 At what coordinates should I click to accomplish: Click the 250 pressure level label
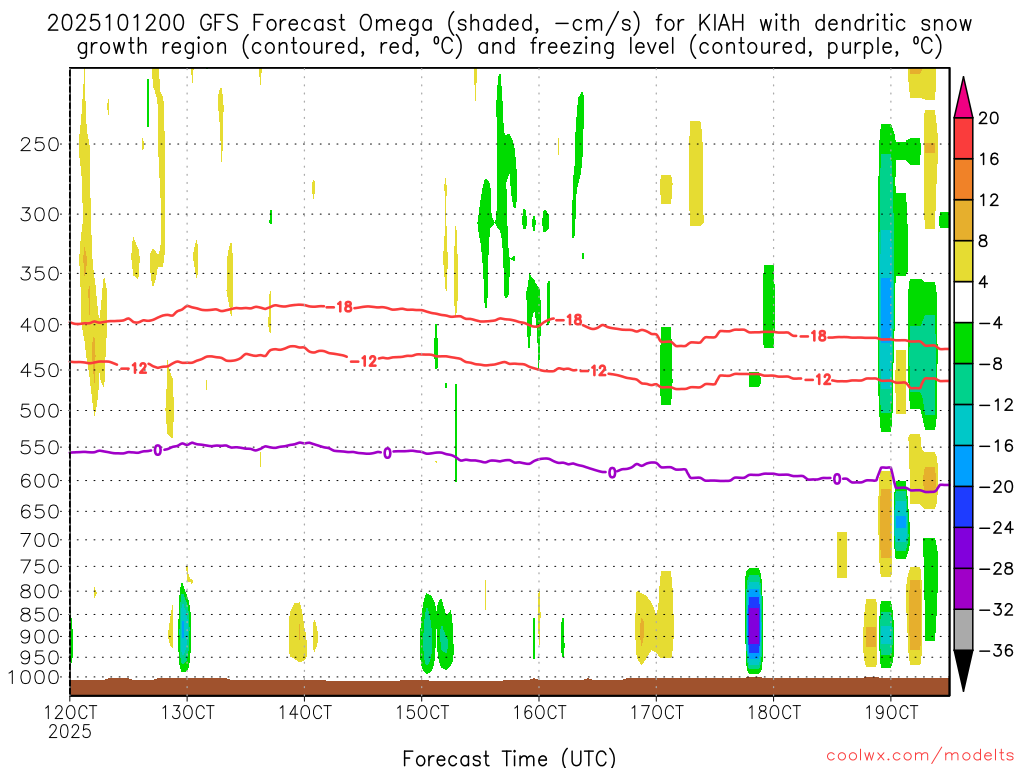40,144
